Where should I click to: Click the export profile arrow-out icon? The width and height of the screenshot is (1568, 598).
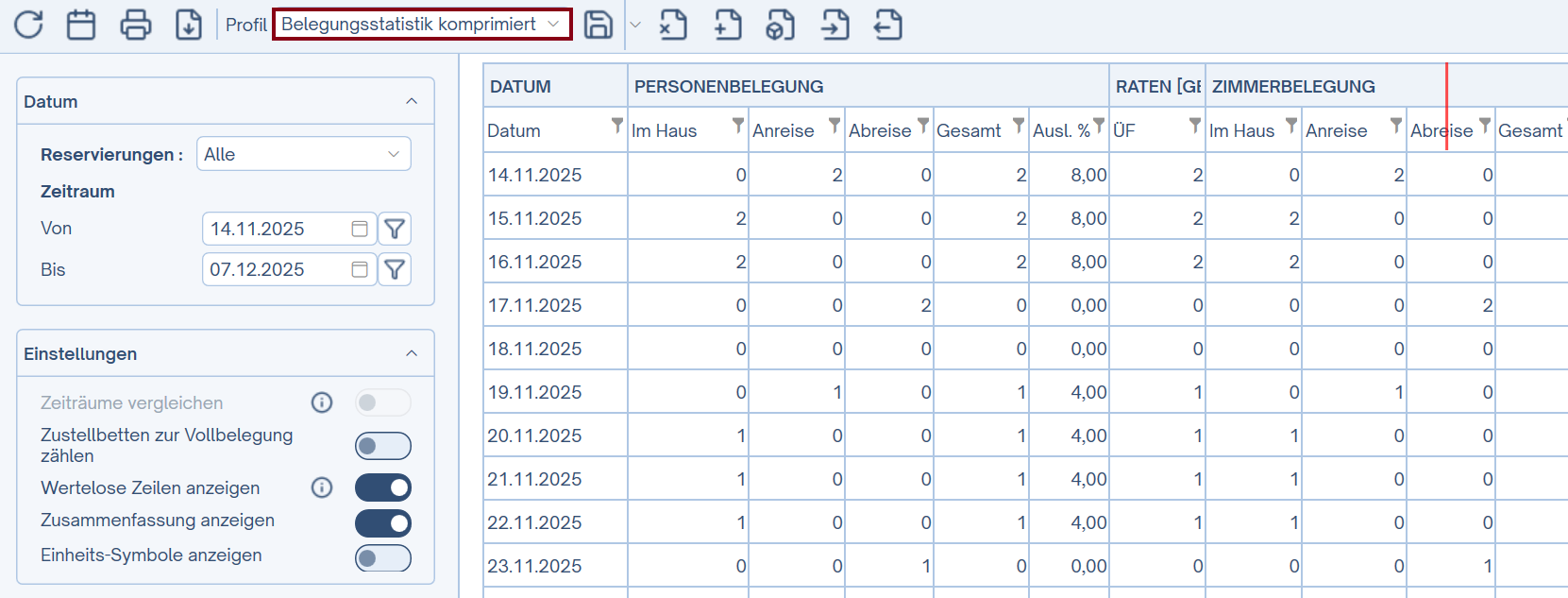(x=888, y=25)
